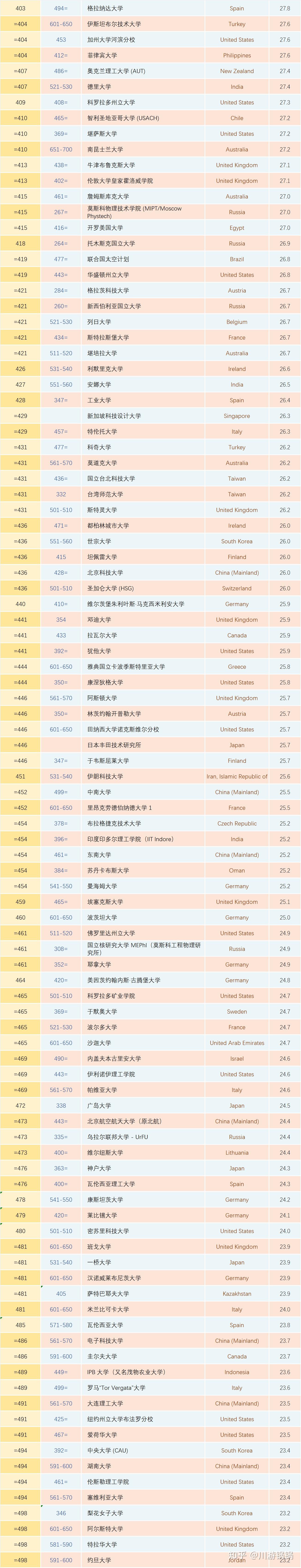This screenshot has width=301, height=1568.
Task: Select the 阿斯顿大学 name cell
Action: point(102,698)
